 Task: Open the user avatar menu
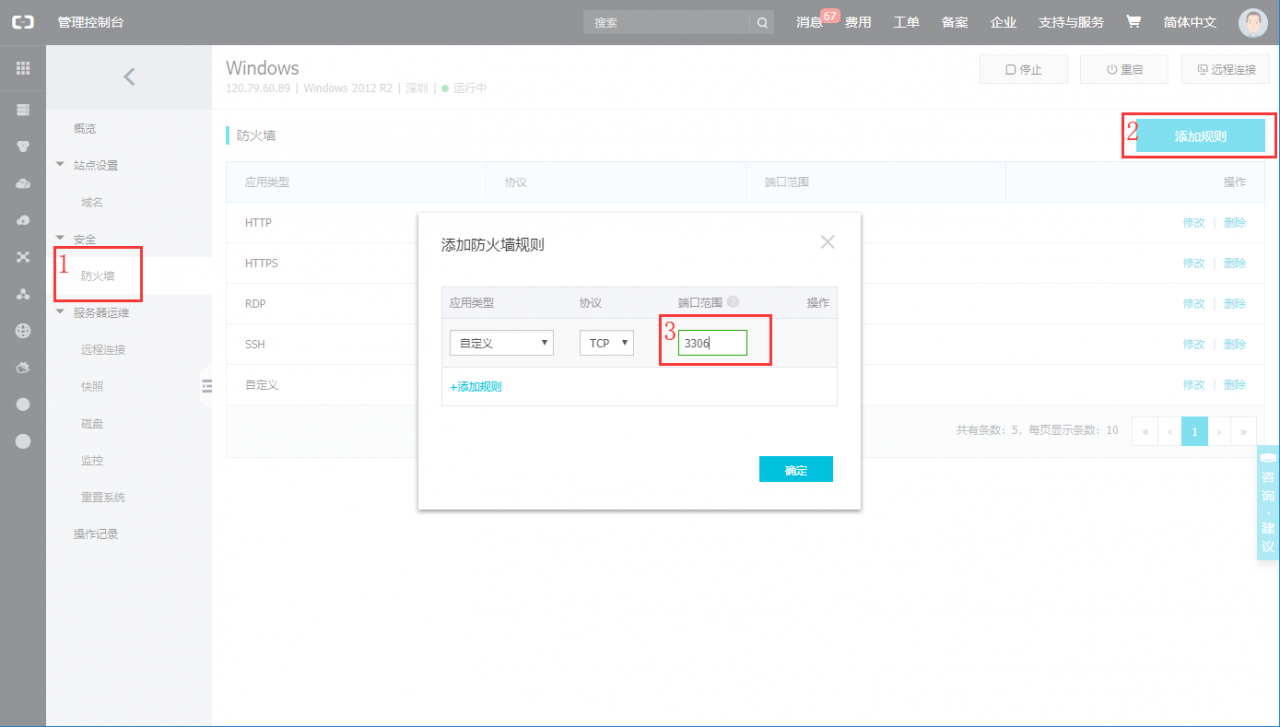coord(1252,22)
